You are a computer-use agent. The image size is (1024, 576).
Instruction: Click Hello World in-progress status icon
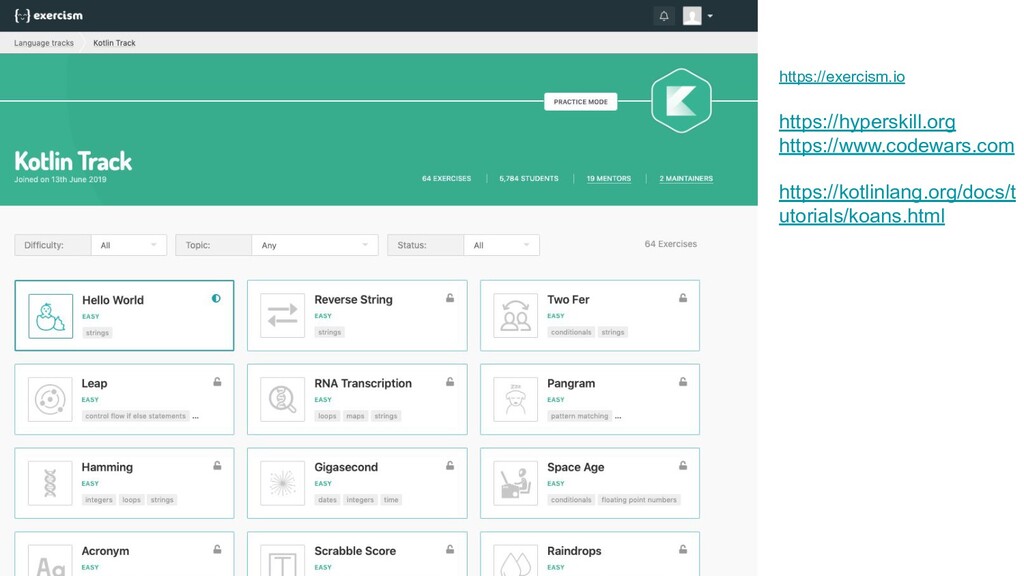216,298
